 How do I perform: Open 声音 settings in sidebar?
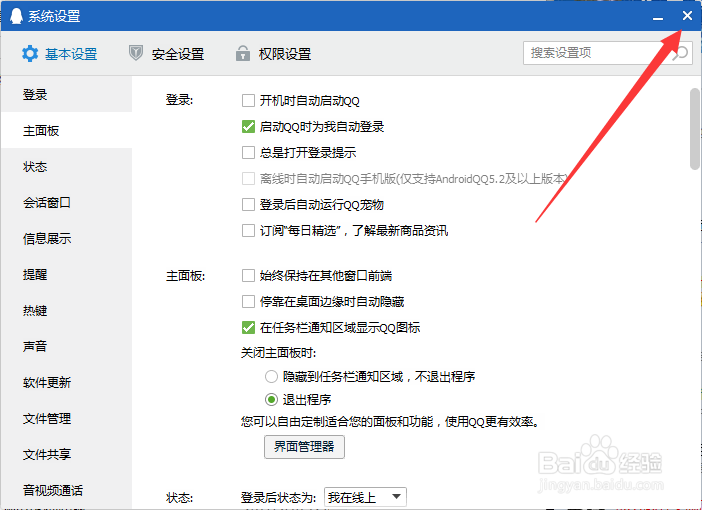click(x=67, y=346)
